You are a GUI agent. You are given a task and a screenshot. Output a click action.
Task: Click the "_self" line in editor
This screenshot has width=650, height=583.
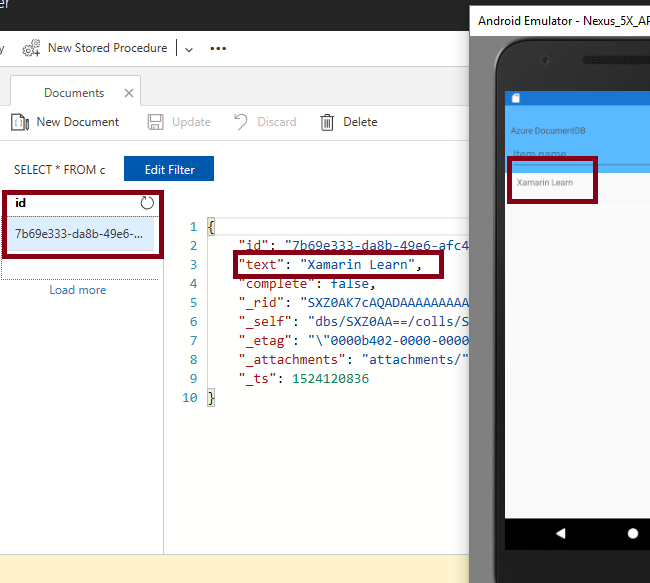coord(354,322)
